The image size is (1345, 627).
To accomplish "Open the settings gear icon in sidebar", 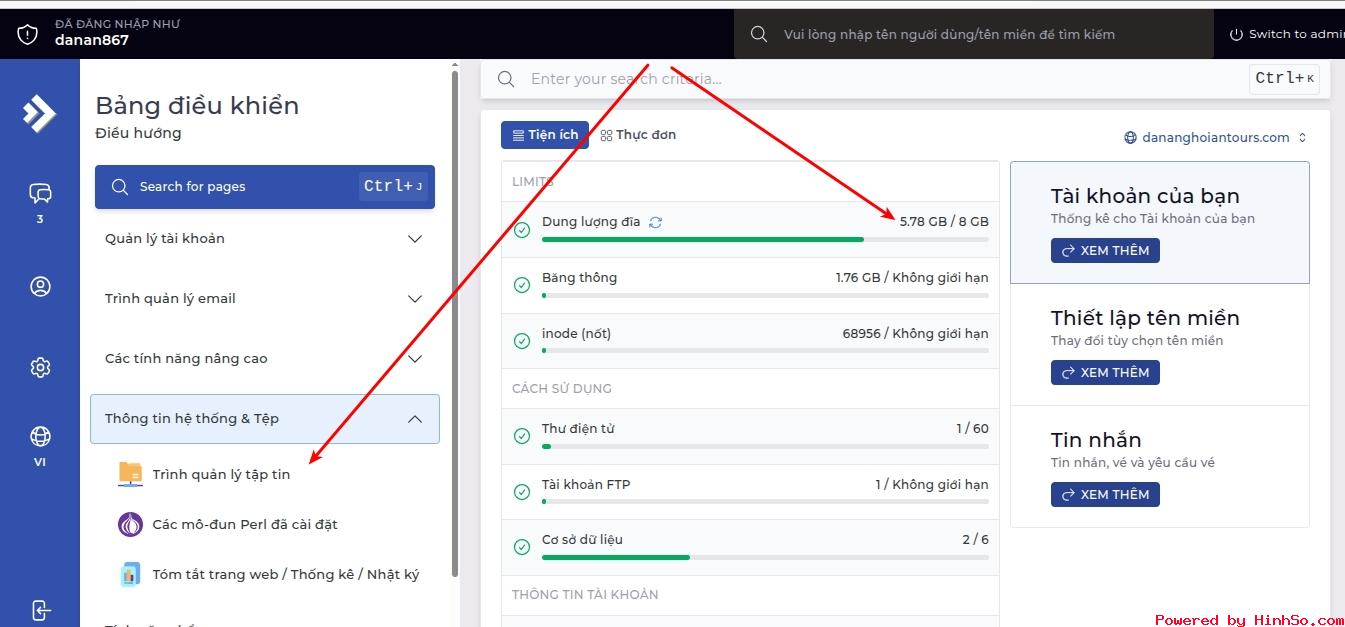I will (40, 368).
